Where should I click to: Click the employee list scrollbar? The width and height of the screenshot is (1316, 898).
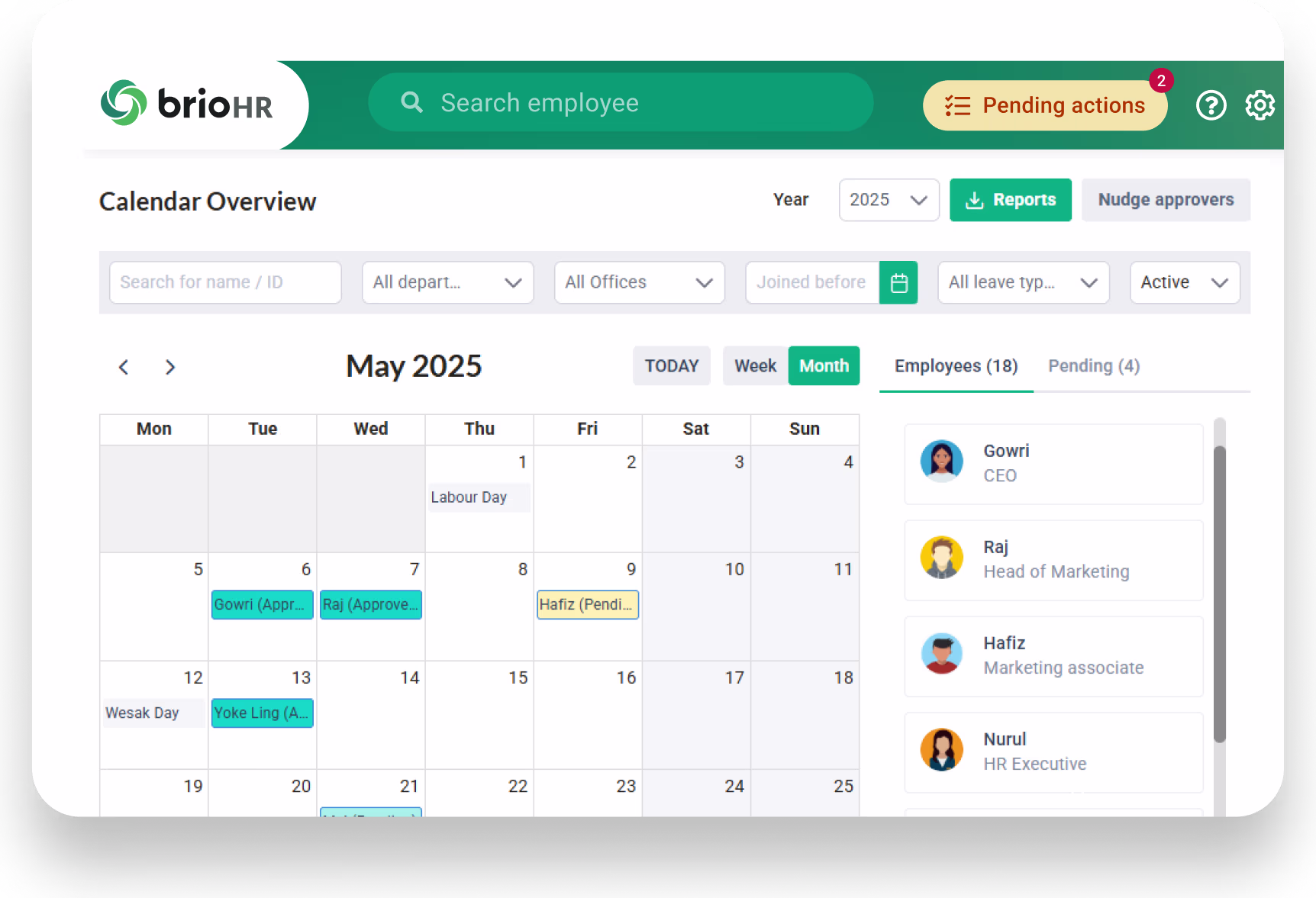click(x=1219, y=594)
